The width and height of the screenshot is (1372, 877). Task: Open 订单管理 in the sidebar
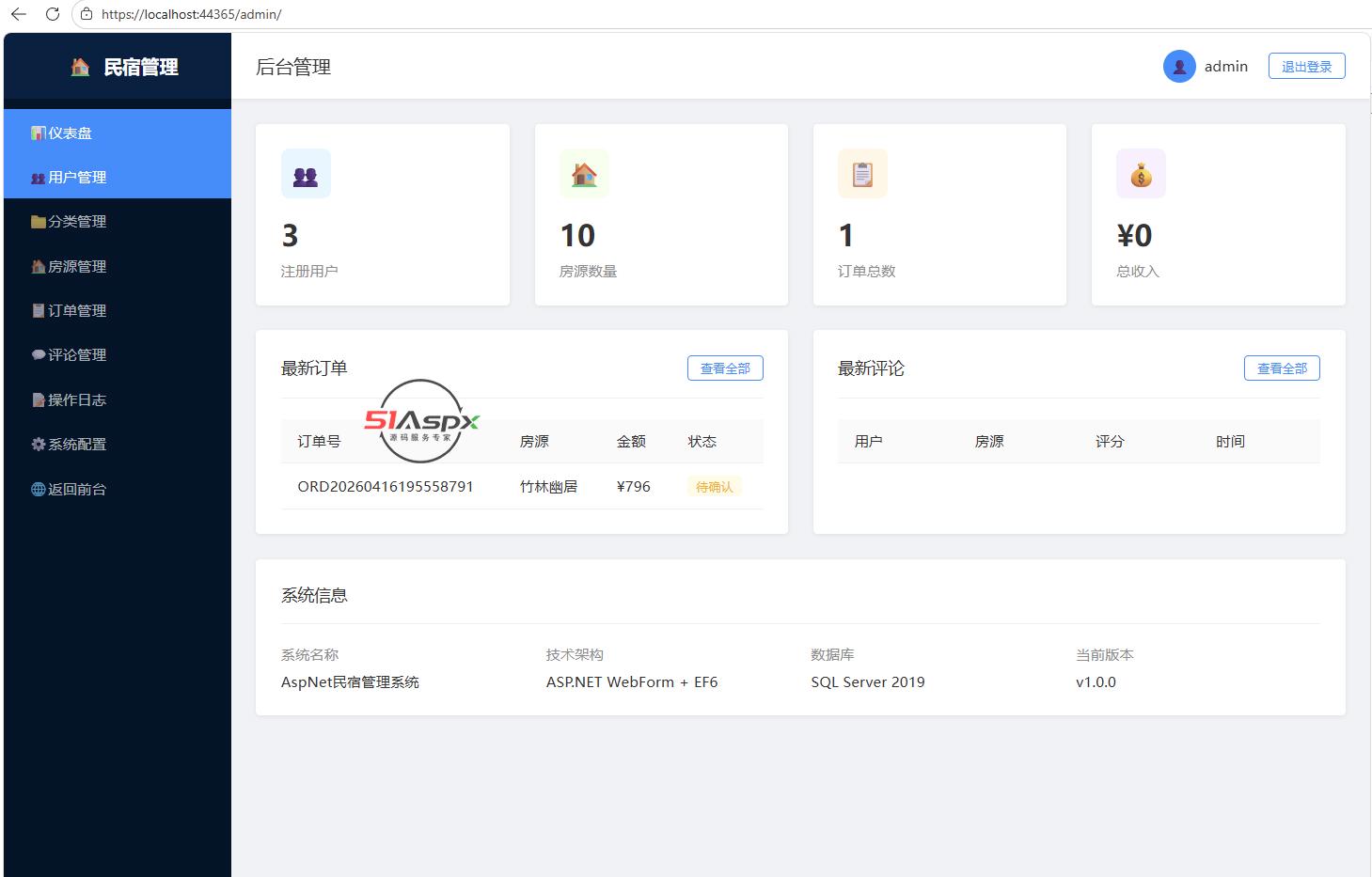point(118,310)
